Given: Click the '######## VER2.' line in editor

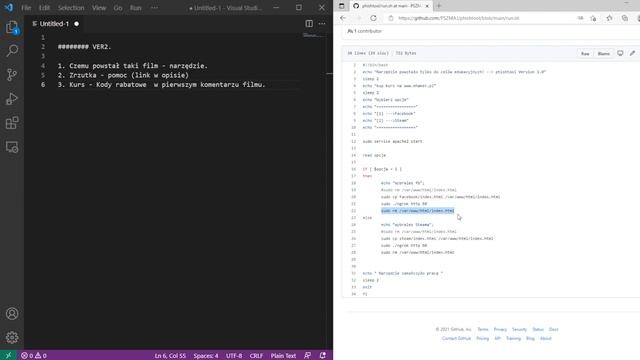Looking at the screenshot, I should 84,47.
